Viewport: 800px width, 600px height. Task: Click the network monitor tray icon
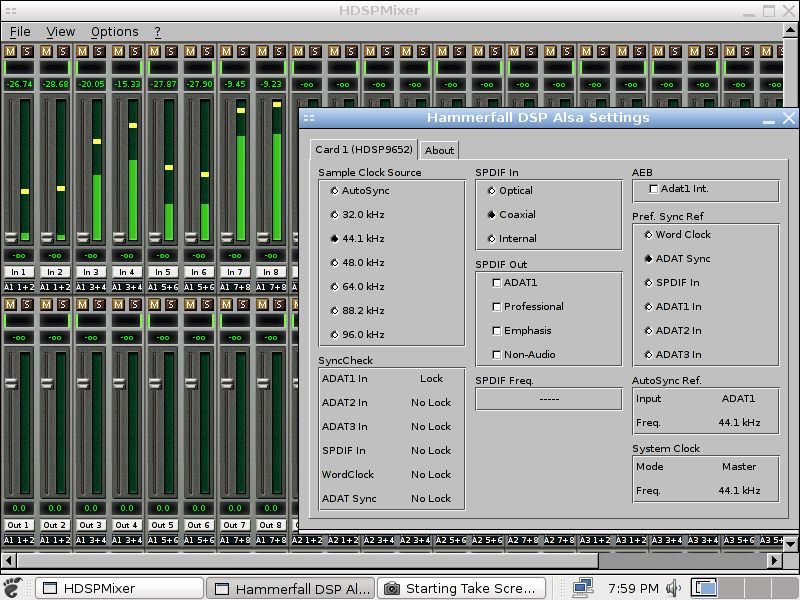coord(583,588)
